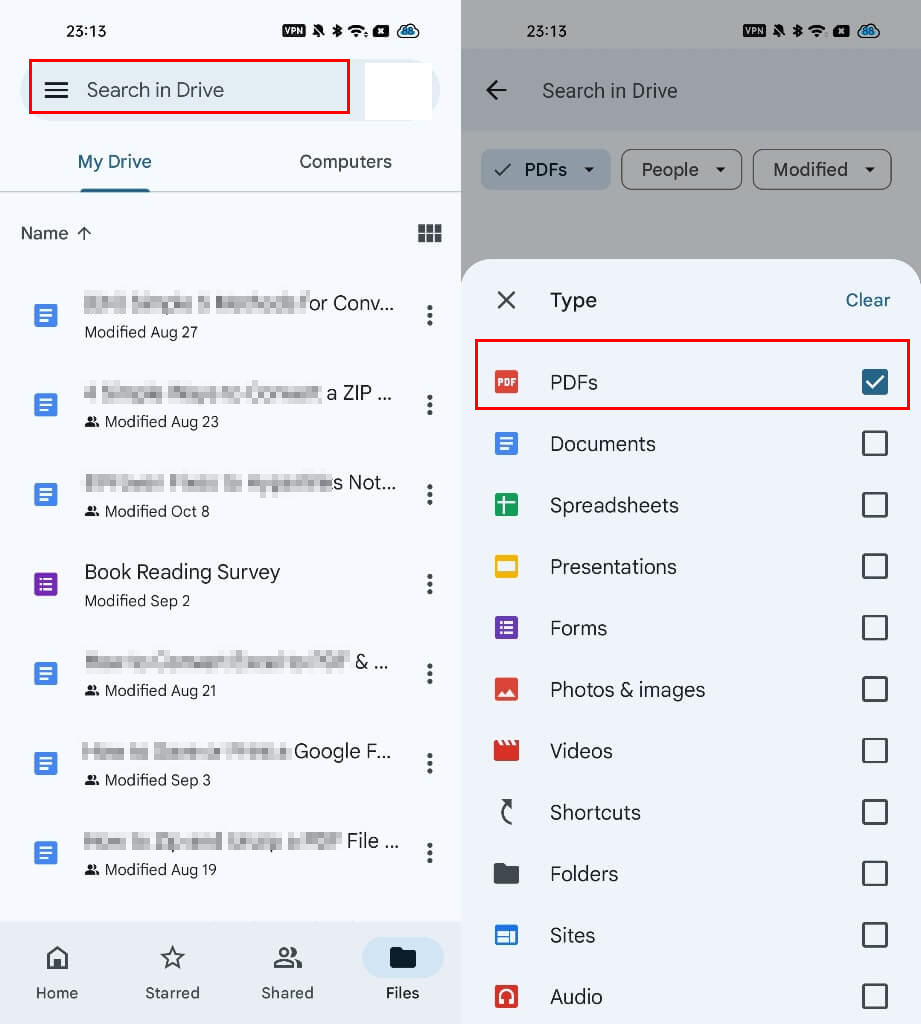Click the Folders type icon
The image size is (921, 1024).
[x=506, y=873]
